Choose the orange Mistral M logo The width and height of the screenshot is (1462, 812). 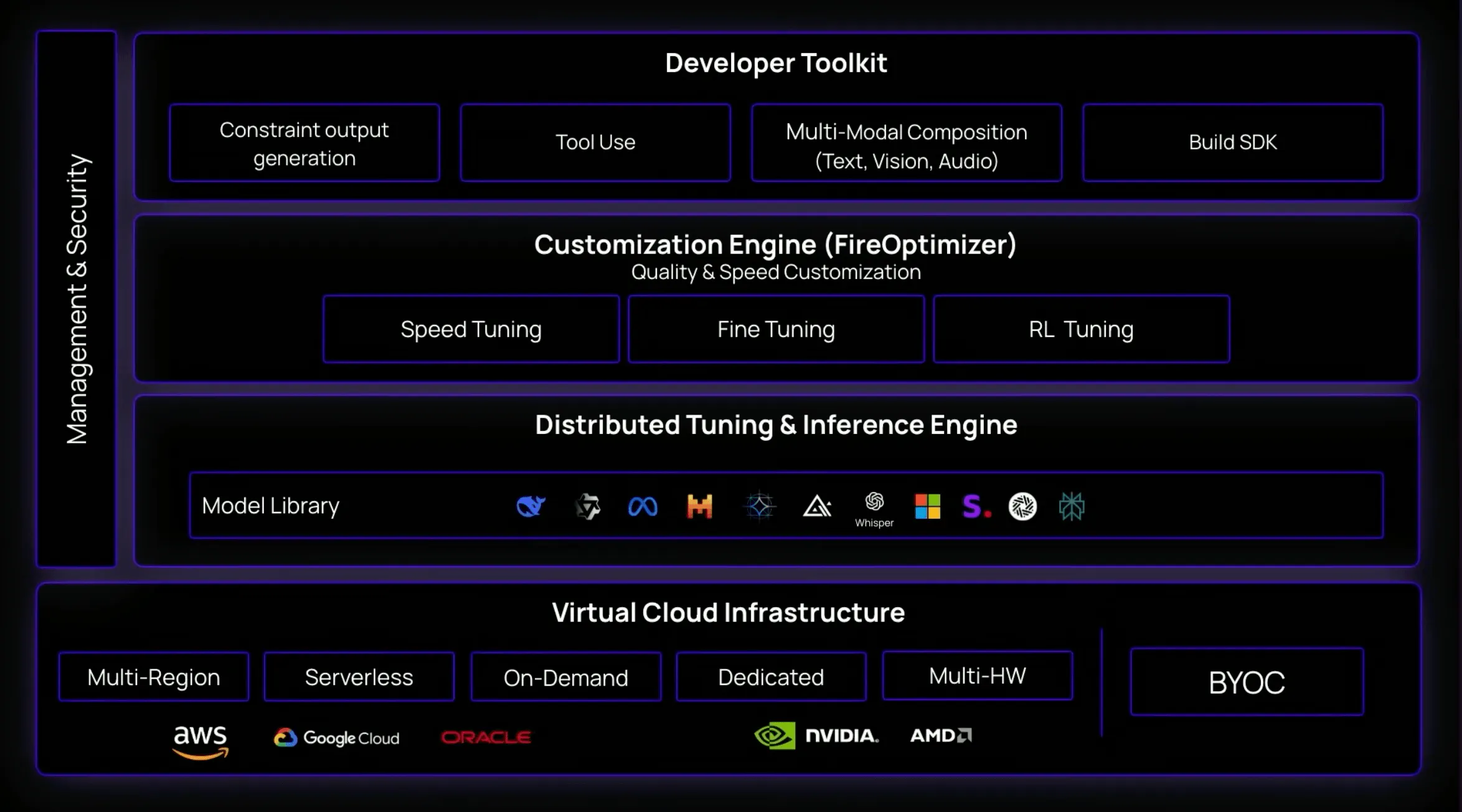click(699, 506)
